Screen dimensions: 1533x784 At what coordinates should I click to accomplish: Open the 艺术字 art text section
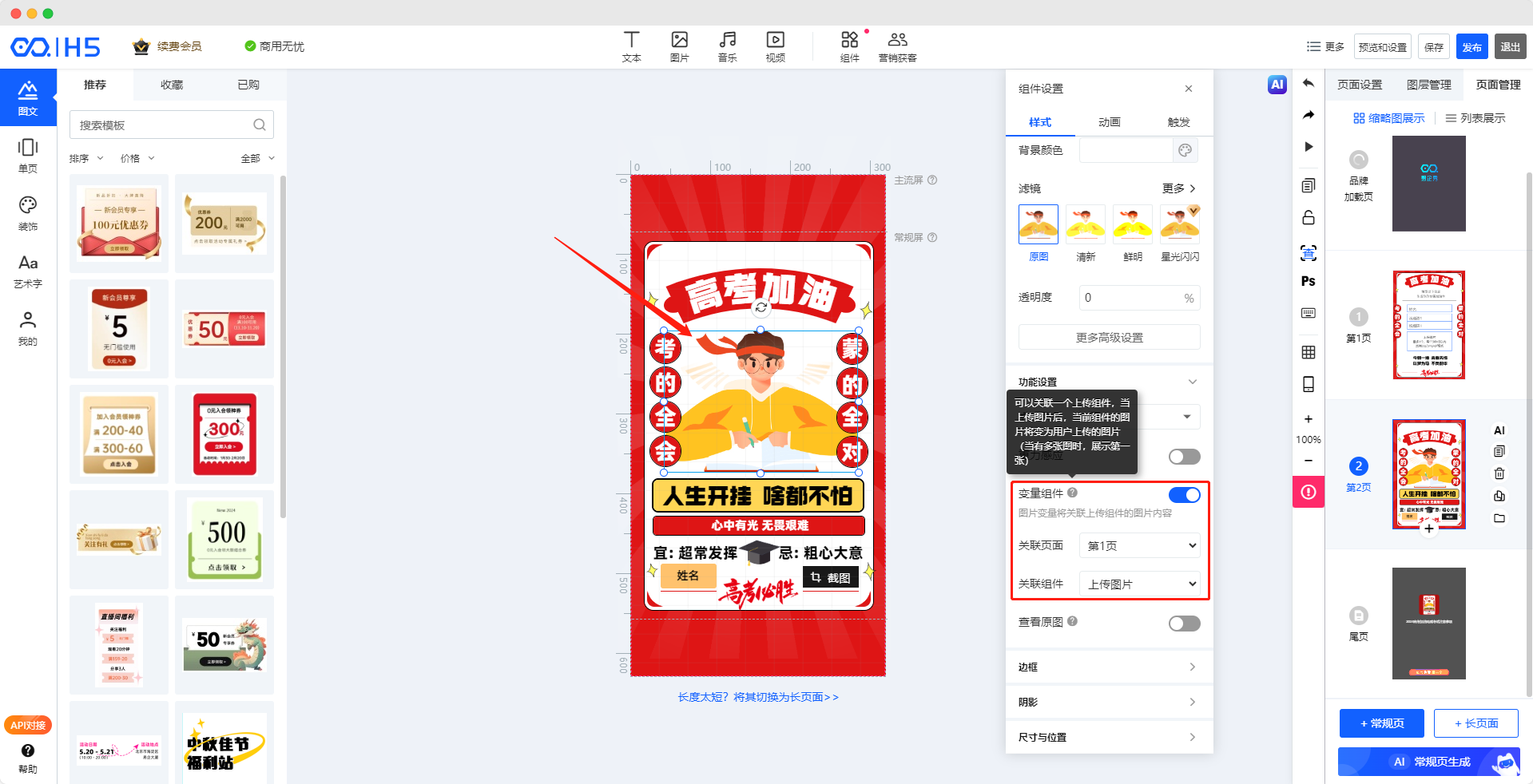tap(28, 271)
